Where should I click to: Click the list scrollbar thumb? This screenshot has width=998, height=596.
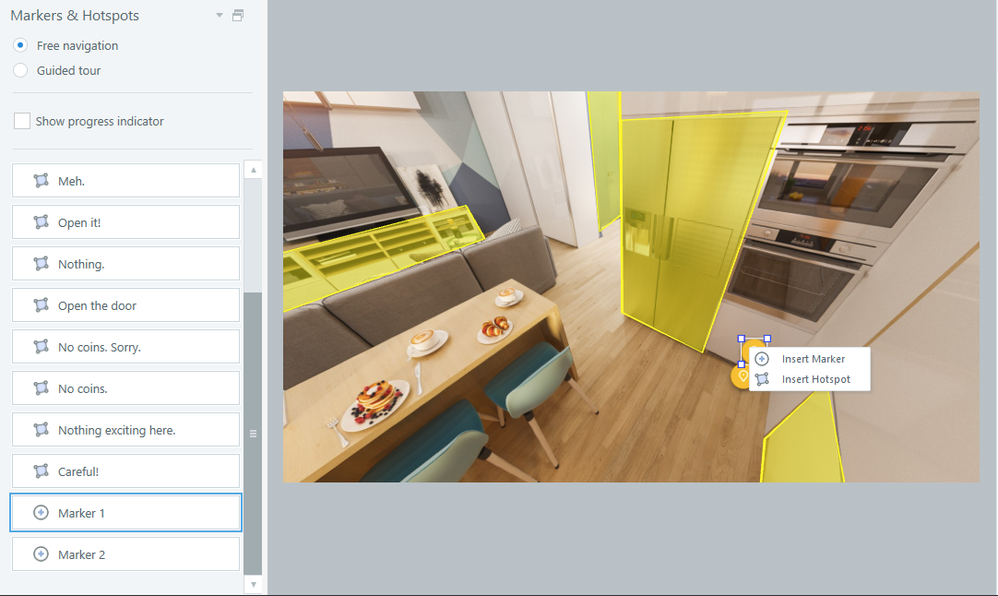(253, 434)
